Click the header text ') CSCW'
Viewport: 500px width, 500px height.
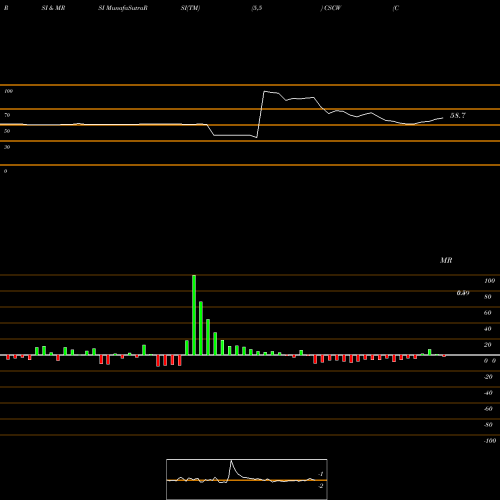pos(331,8)
